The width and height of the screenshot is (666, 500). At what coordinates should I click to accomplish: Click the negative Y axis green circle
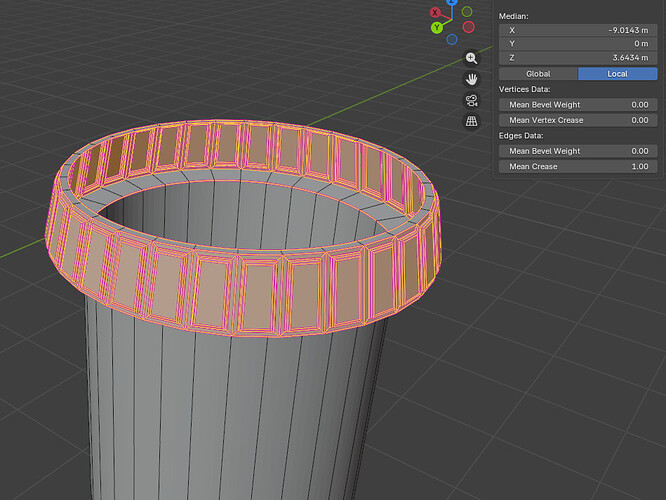[x=467, y=11]
